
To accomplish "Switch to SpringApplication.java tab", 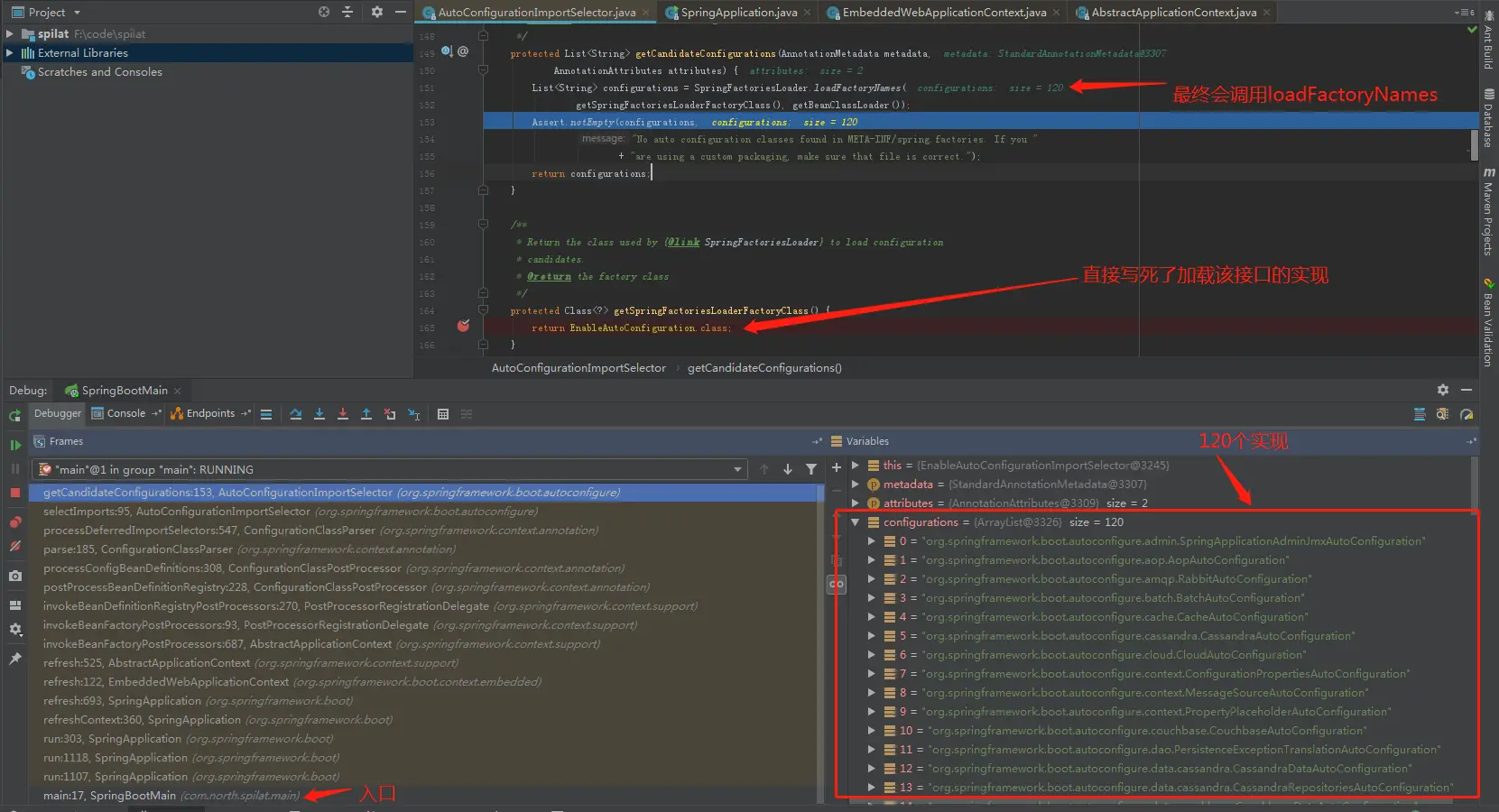I will [x=738, y=13].
